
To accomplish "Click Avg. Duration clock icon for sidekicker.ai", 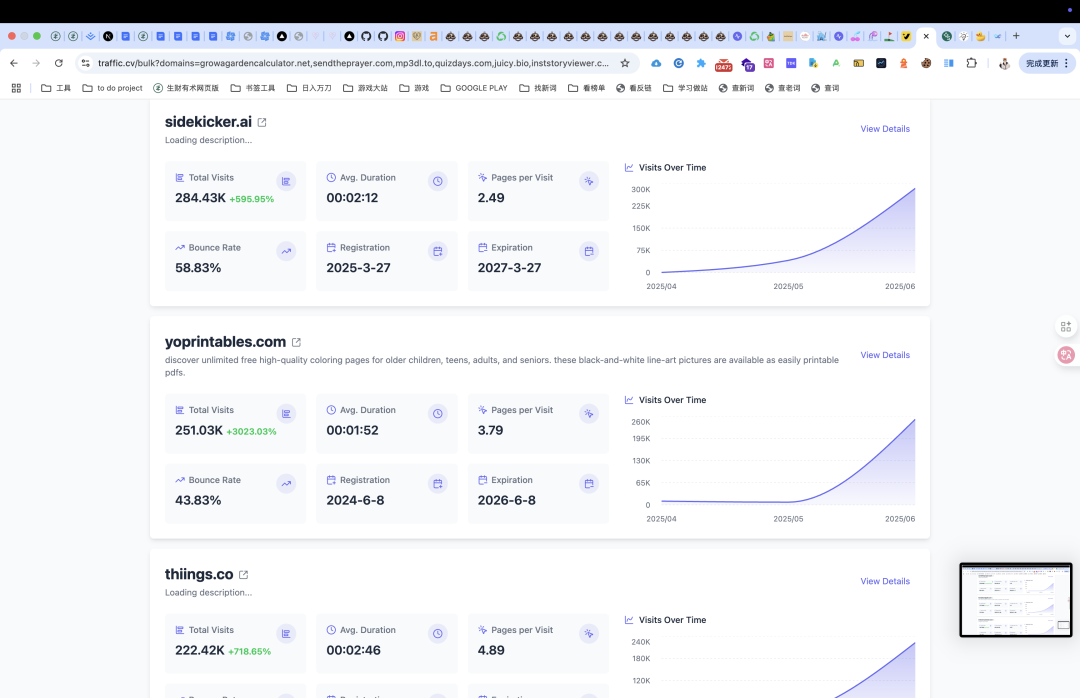I will (437, 181).
